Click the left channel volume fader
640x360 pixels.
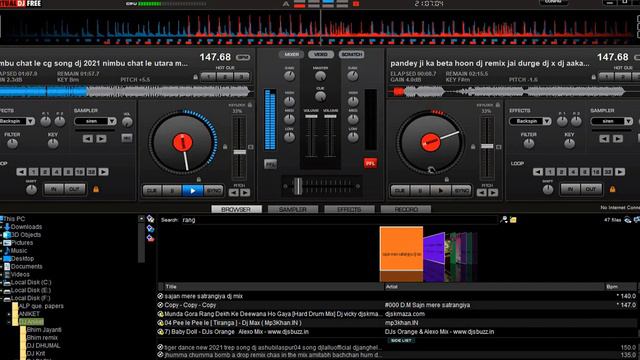(x=311, y=116)
